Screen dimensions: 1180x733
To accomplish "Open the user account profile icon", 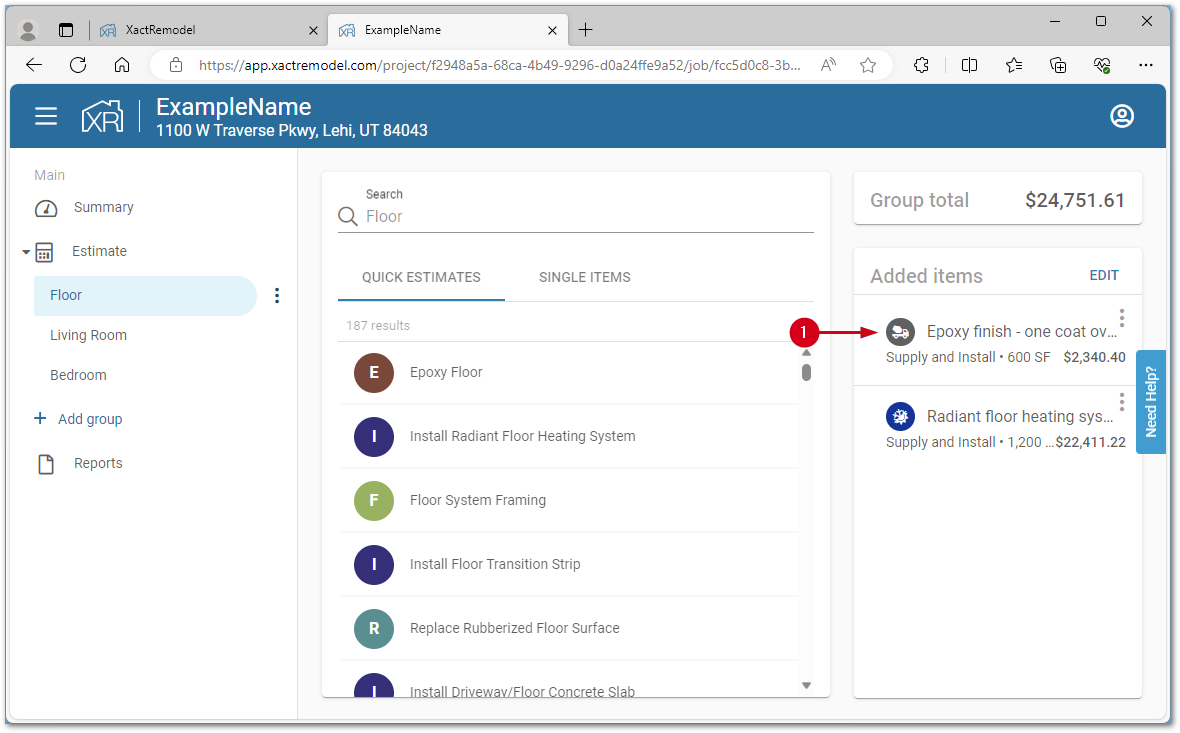I will [1122, 117].
